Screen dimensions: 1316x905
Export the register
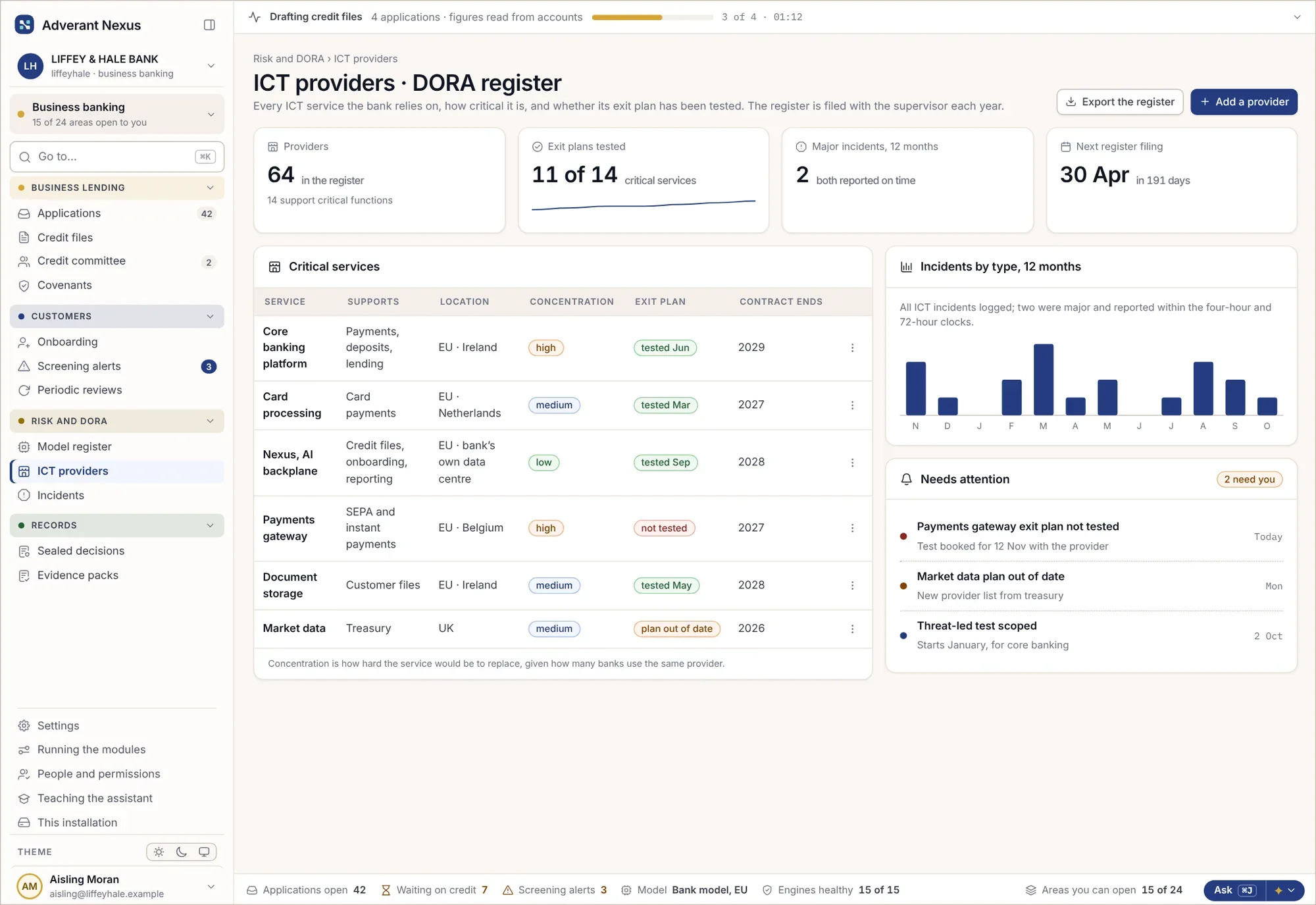(1120, 102)
